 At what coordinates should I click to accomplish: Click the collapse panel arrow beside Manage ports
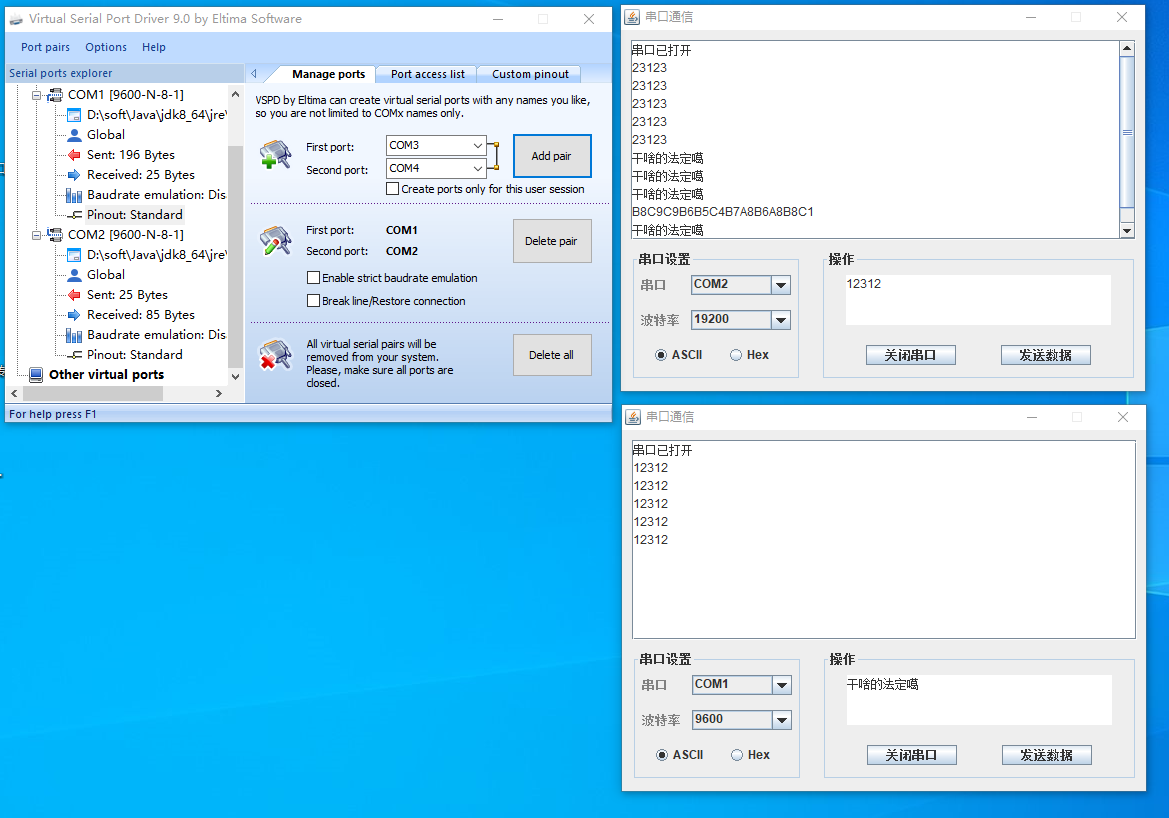(254, 74)
